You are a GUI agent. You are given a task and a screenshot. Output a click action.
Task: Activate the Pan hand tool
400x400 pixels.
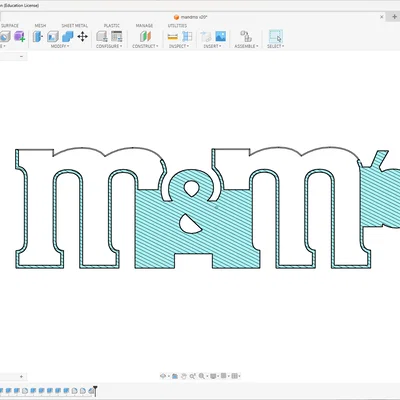184,376
